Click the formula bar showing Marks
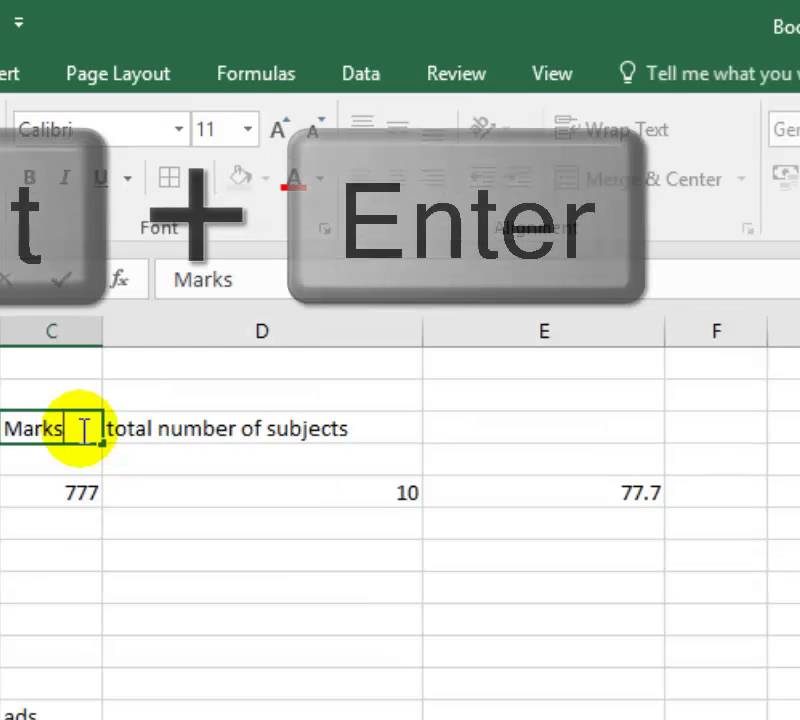The image size is (800, 720). point(477,279)
